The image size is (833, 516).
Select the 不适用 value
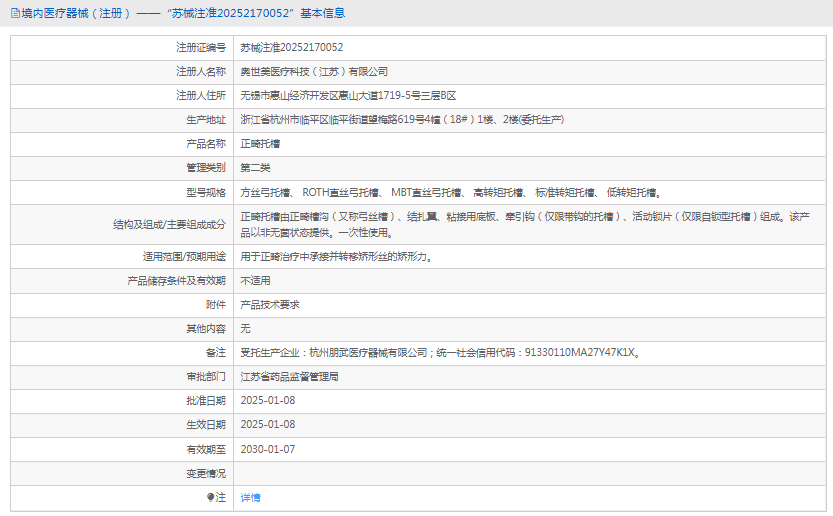point(255,281)
